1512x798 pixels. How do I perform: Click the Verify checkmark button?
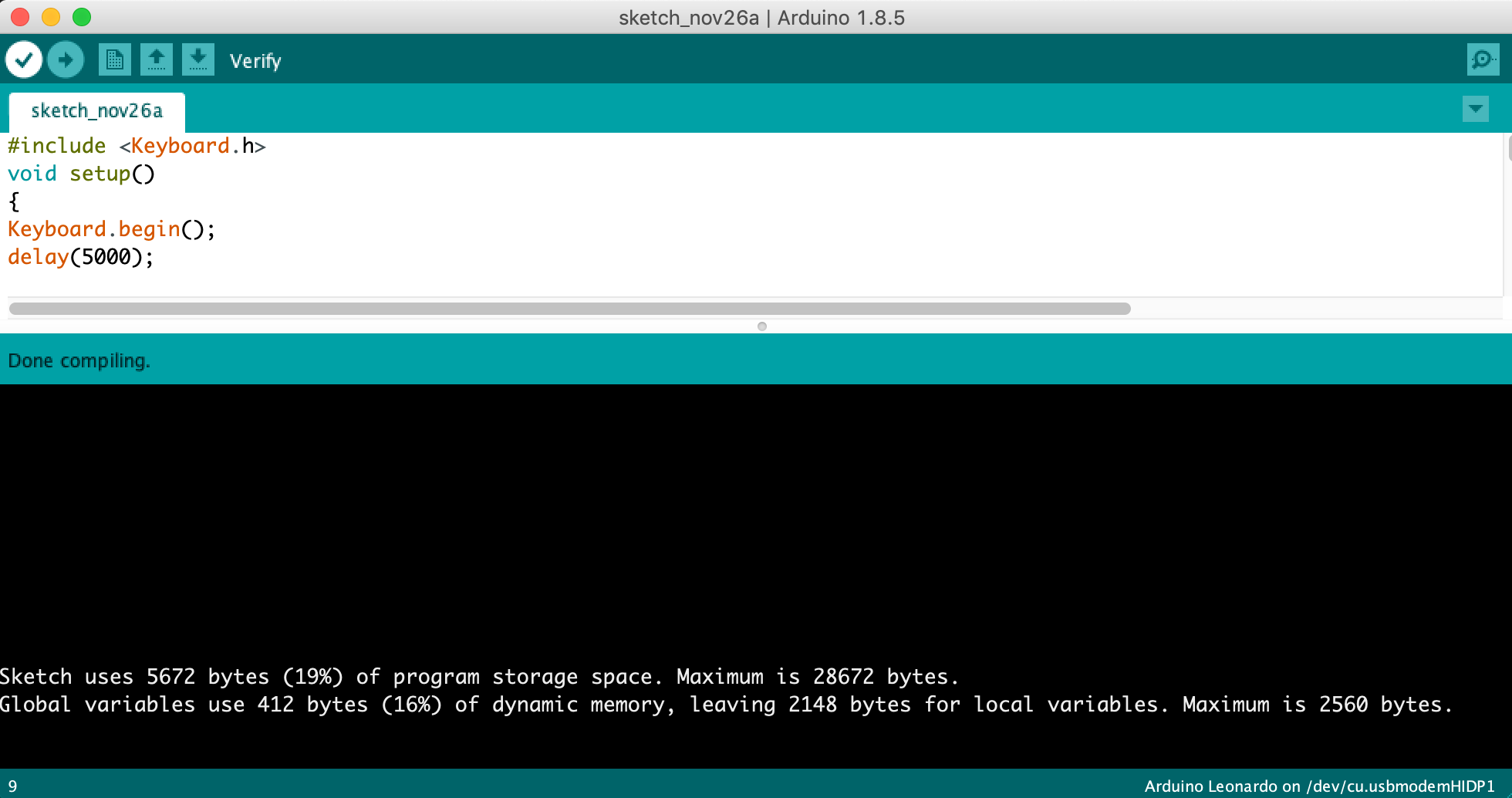coord(24,59)
